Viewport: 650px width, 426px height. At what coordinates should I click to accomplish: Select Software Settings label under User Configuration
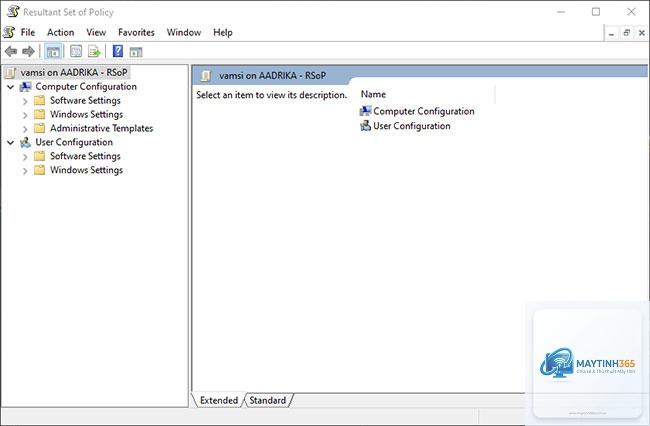click(x=85, y=156)
